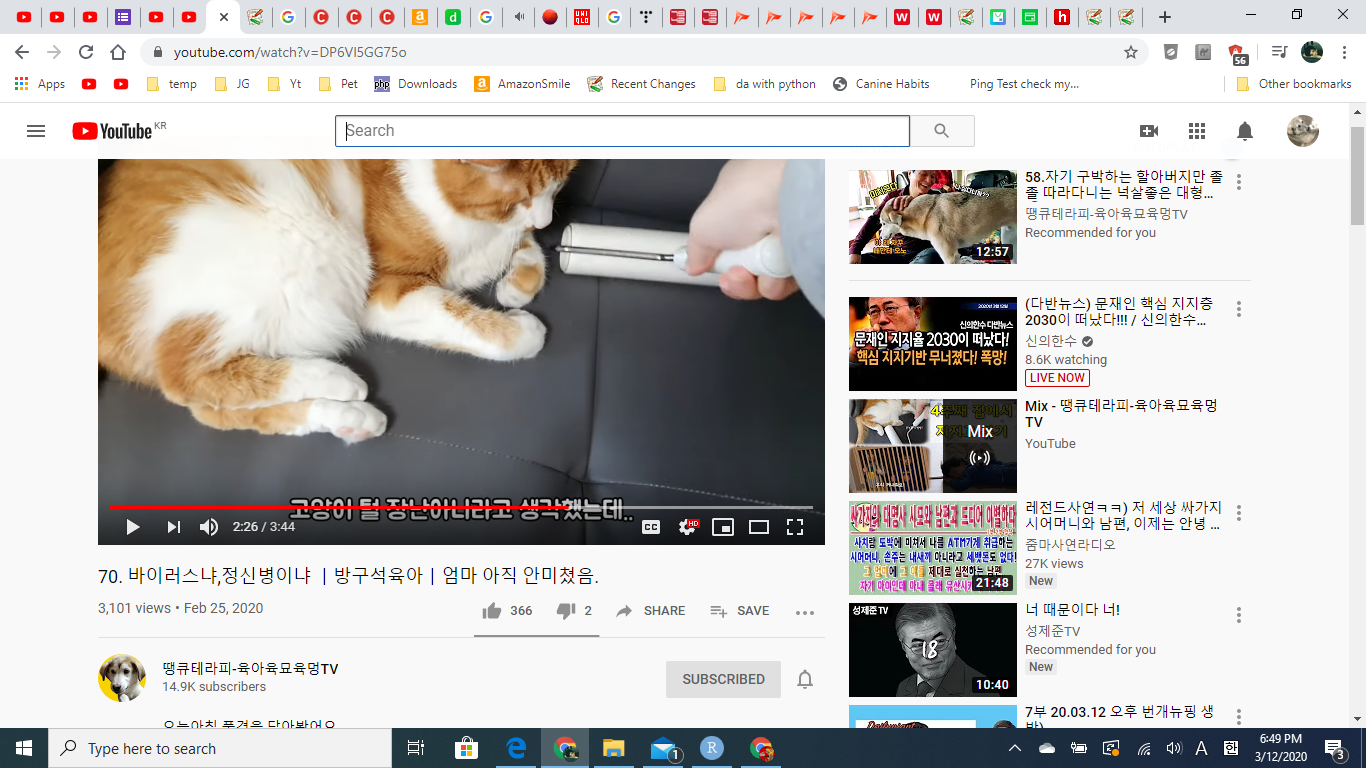Open File Explorer from the taskbar
1366x768 pixels.
[x=613, y=748]
